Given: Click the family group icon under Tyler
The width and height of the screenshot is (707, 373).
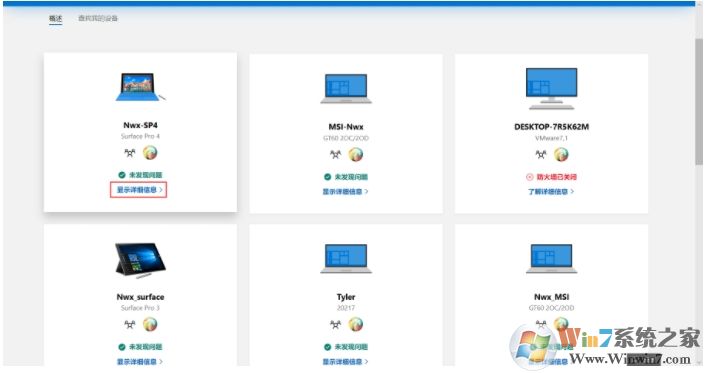Looking at the screenshot, I should pyautogui.click(x=335, y=324).
